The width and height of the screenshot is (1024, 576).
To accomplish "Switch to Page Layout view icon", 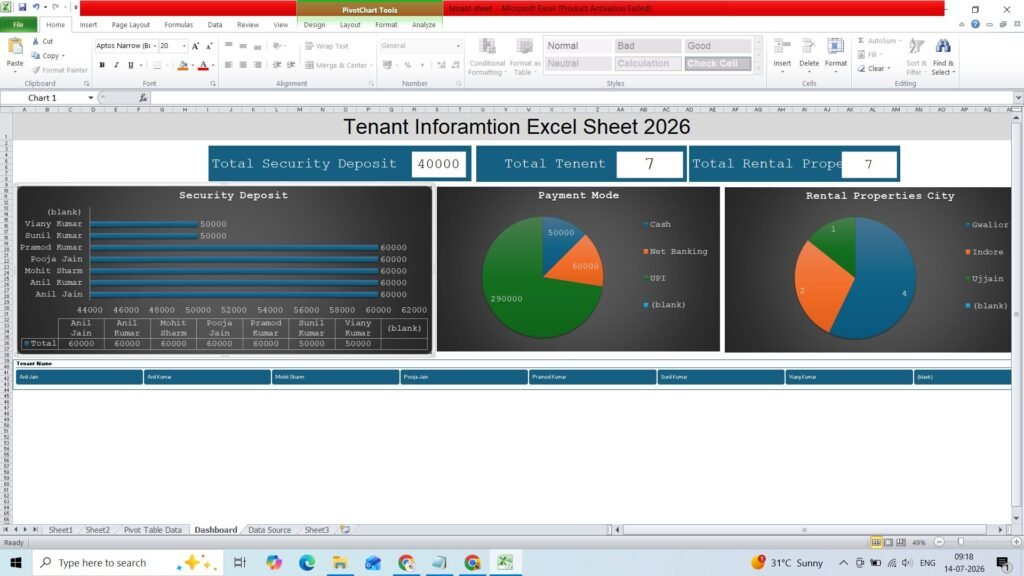I will point(888,542).
